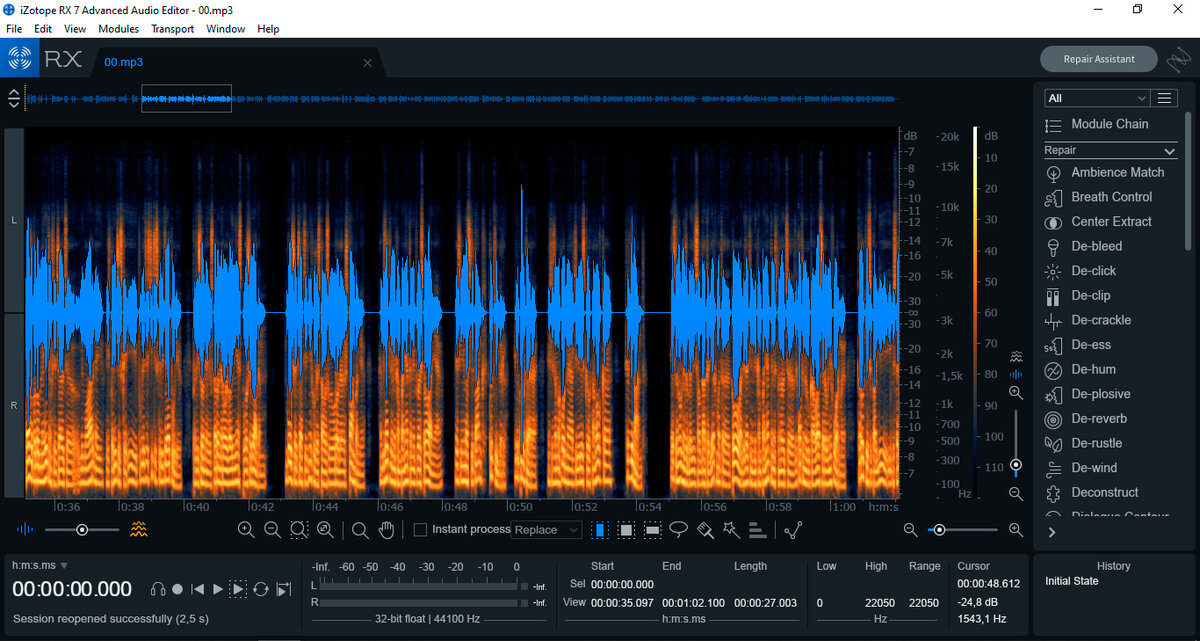The image size is (1200, 641).
Task: Open the Modules menu
Action: click(118, 29)
